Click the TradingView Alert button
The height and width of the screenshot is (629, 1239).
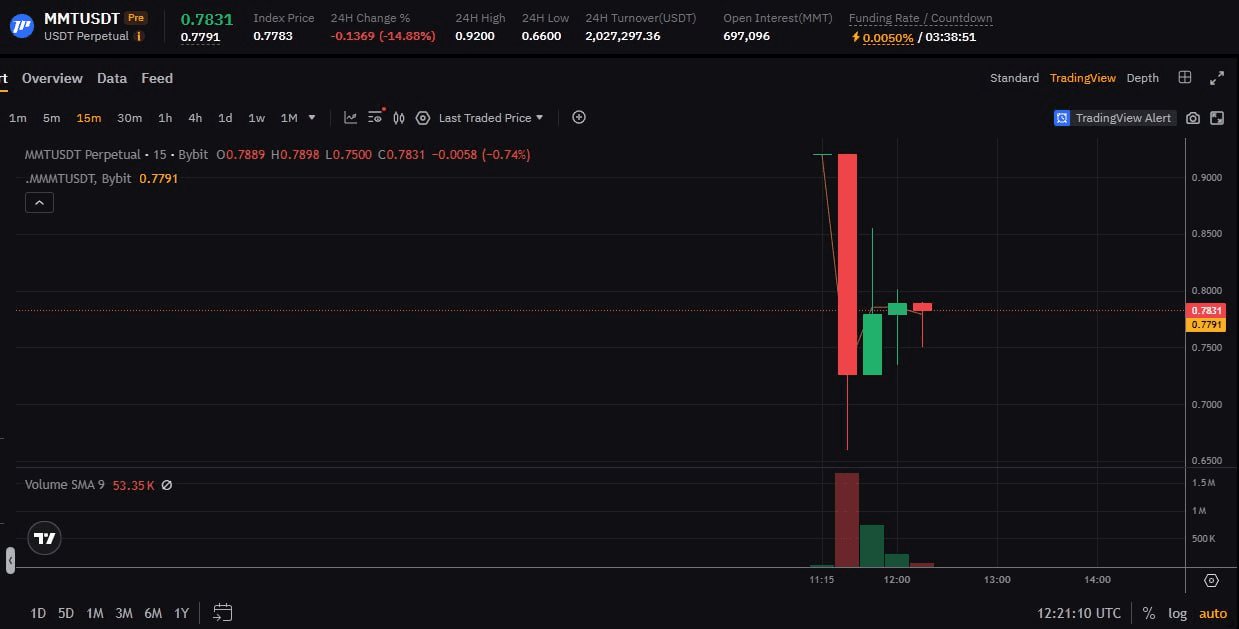(1114, 118)
